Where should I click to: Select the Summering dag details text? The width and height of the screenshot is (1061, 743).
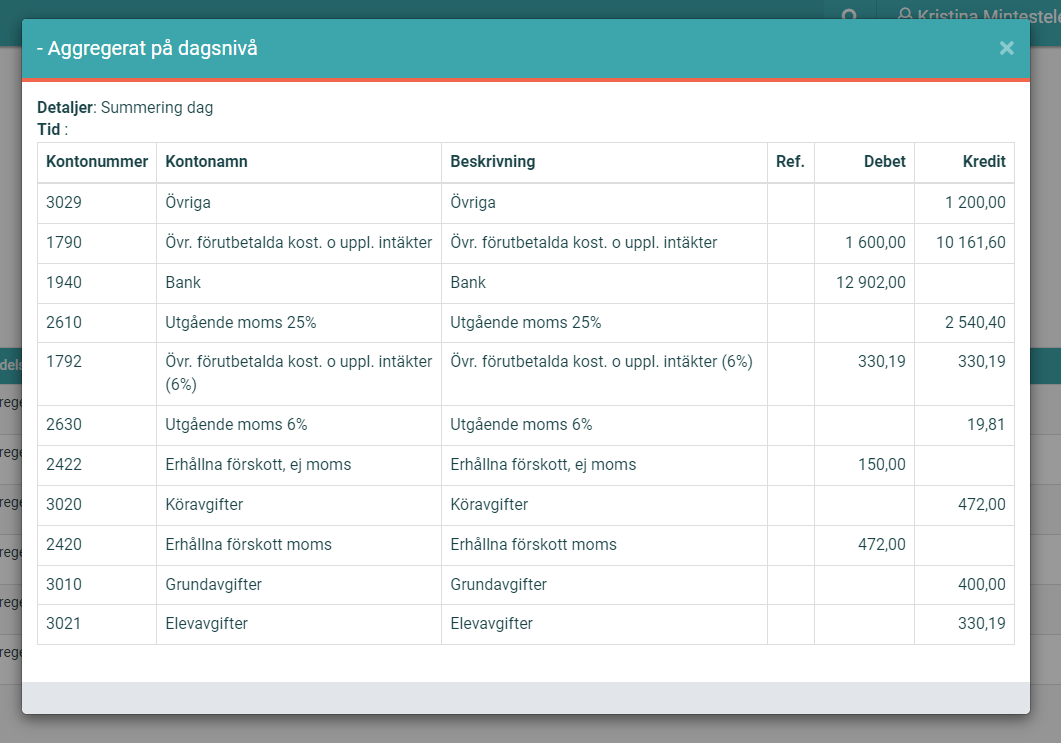pyautogui.click(x=157, y=108)
